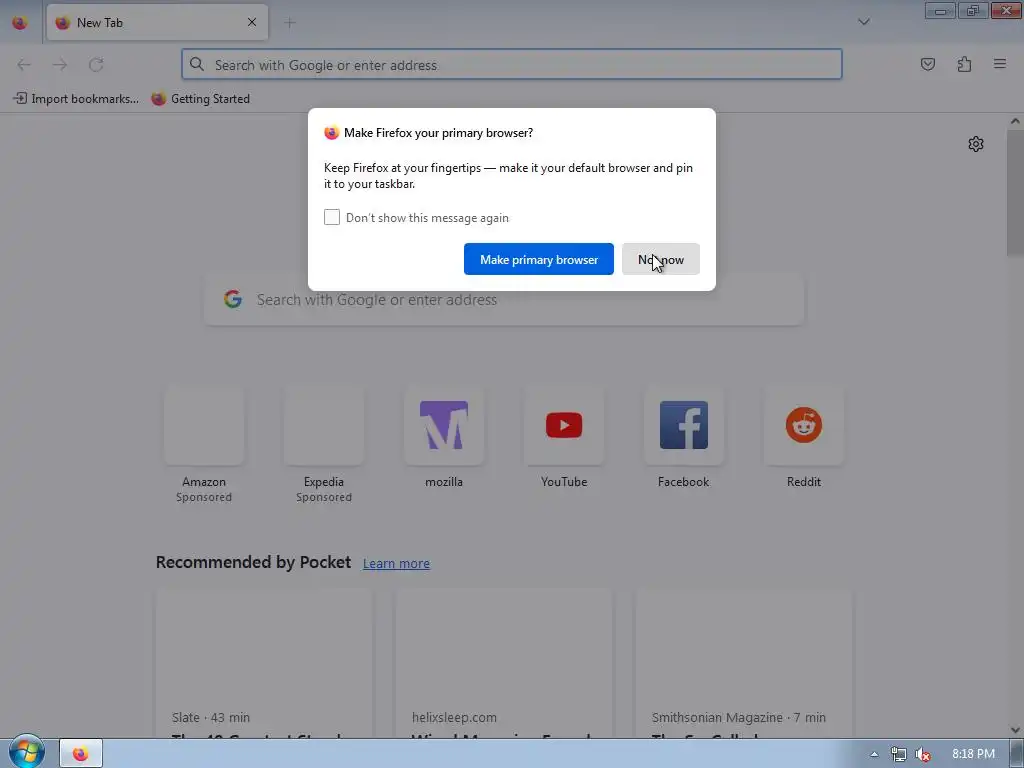Click the vertical scrollbar thumb

coord(1015,193)
